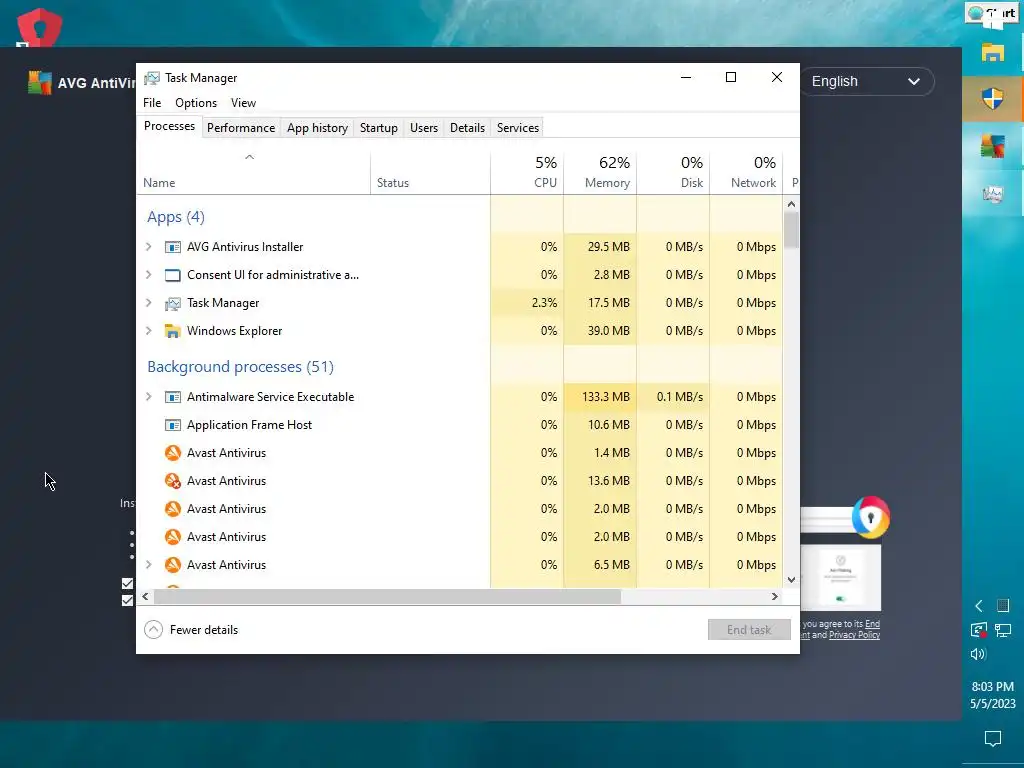This screenshot has width=1024, height=768.
Task: Open the View menu
Action: [243, 103]
